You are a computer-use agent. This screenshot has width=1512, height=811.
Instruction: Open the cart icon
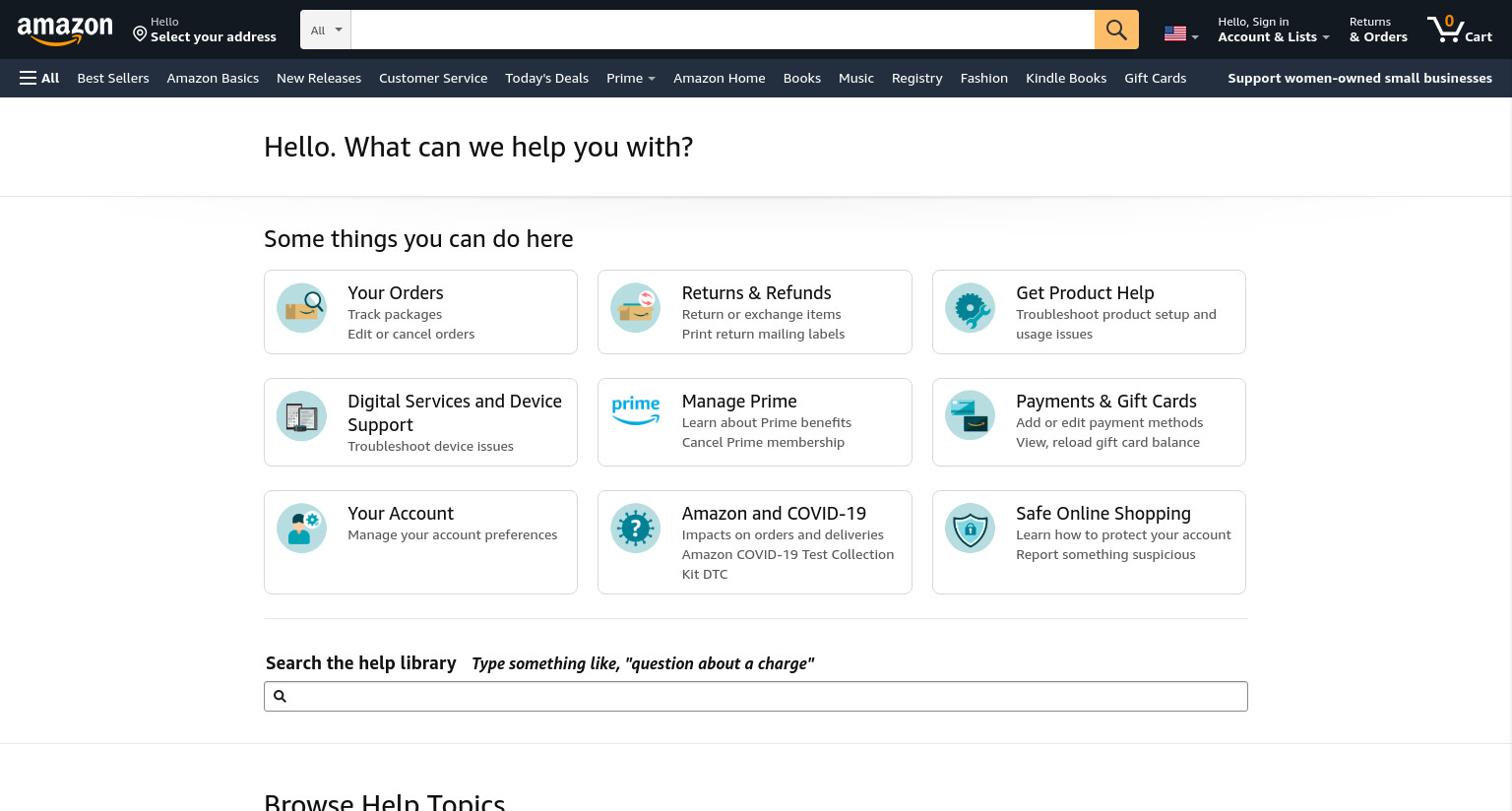[1460, 30]
